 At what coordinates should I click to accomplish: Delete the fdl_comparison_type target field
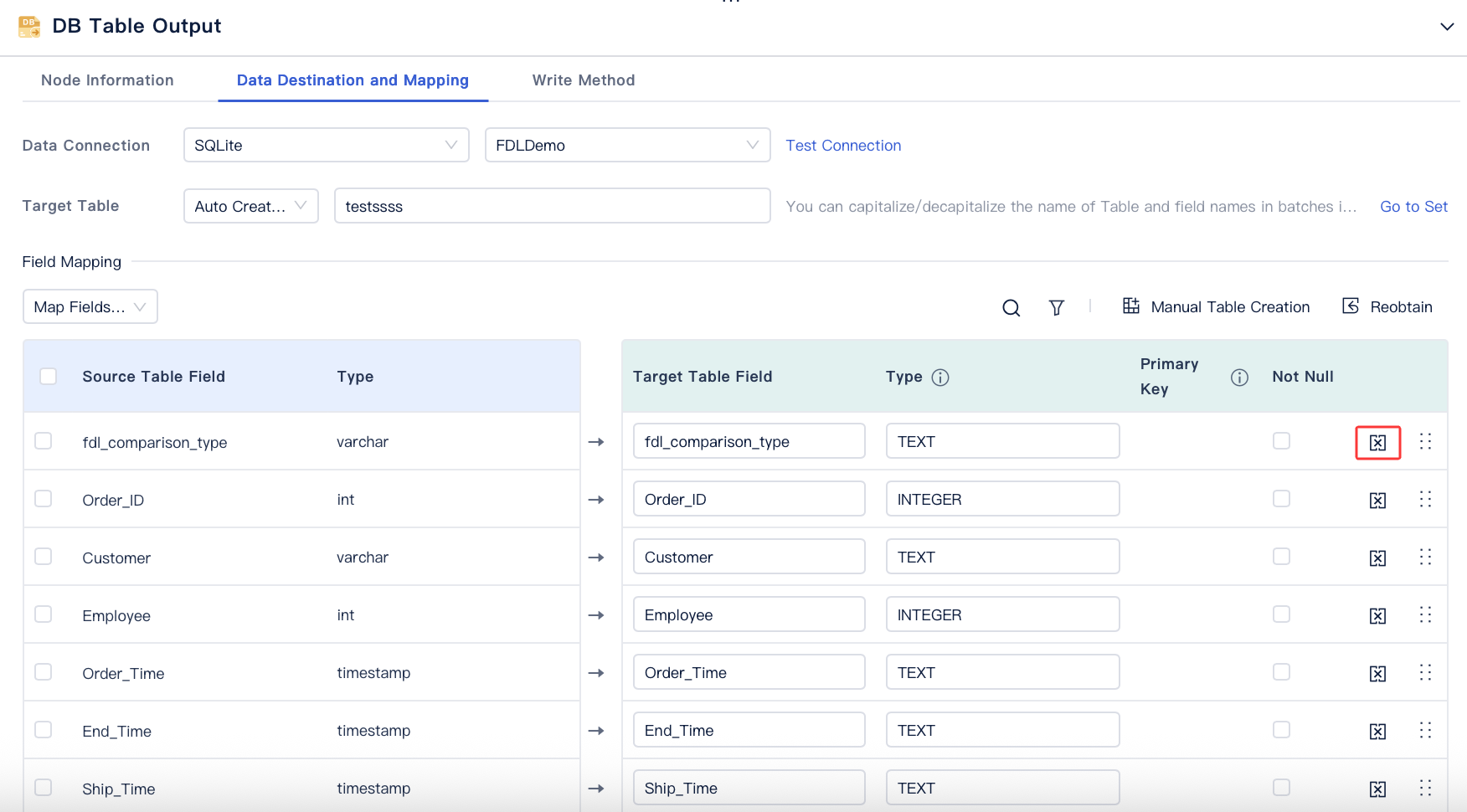[x=1377, y=442]
